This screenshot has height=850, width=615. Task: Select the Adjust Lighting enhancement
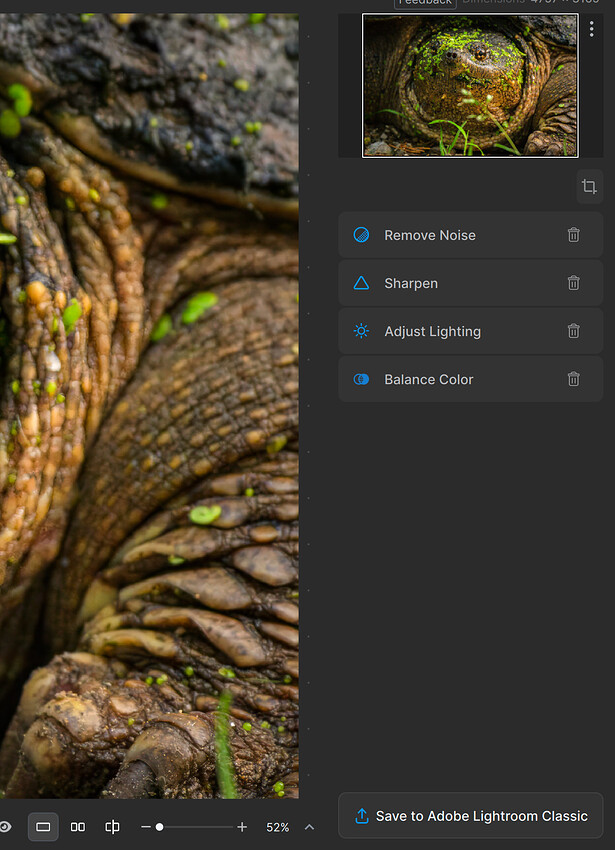pyautogui.click(x=432, y=331)
